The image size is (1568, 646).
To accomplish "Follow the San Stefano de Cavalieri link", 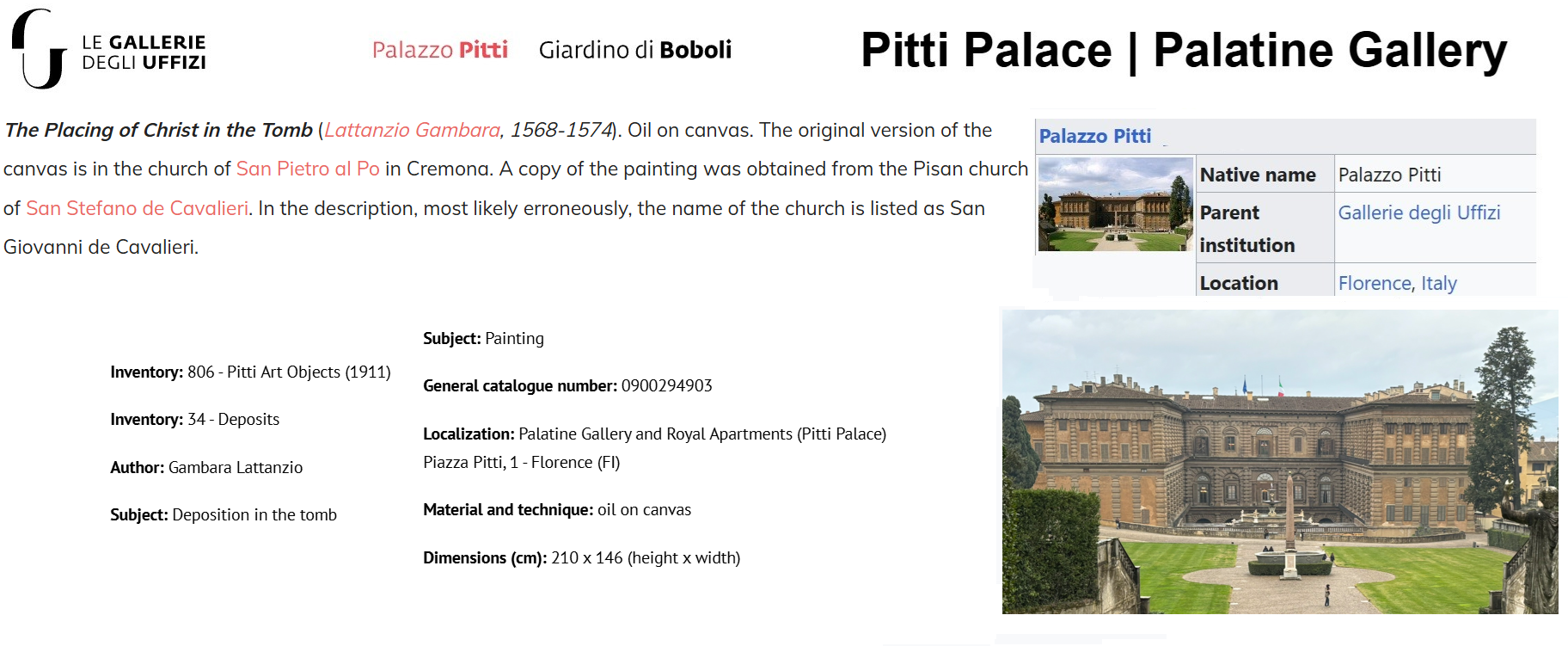I will (x=138, y=208).
